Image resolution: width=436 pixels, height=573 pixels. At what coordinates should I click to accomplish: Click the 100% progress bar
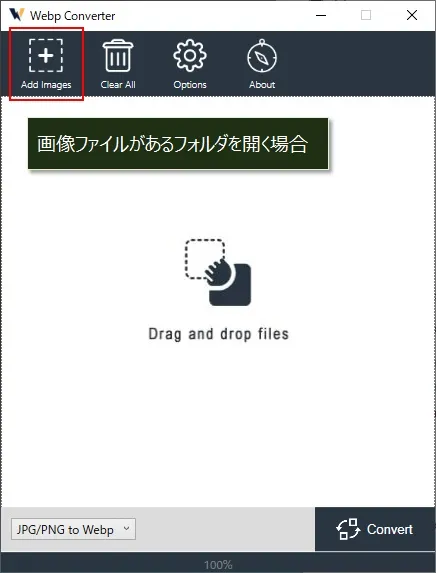point(218,563)
